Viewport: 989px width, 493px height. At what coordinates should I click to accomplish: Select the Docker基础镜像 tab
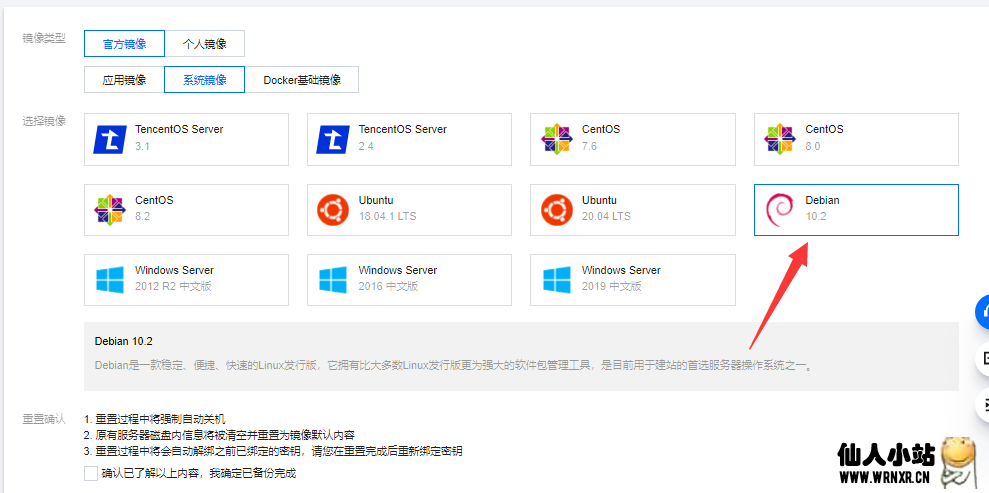pos(302,79)
